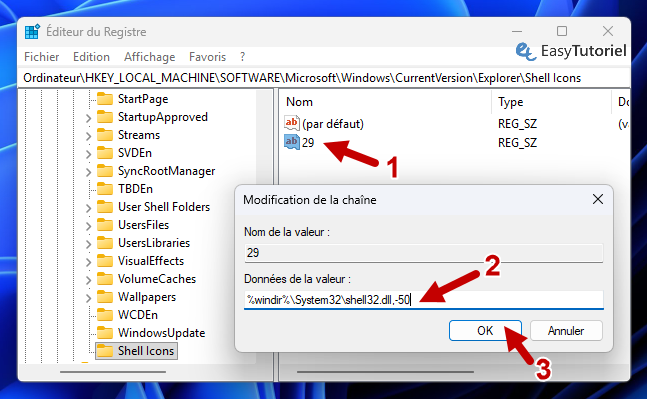Expand the User Shell Folders key
Screen dimensions: 647x399
pyautogui.click(x=88, y=208)
